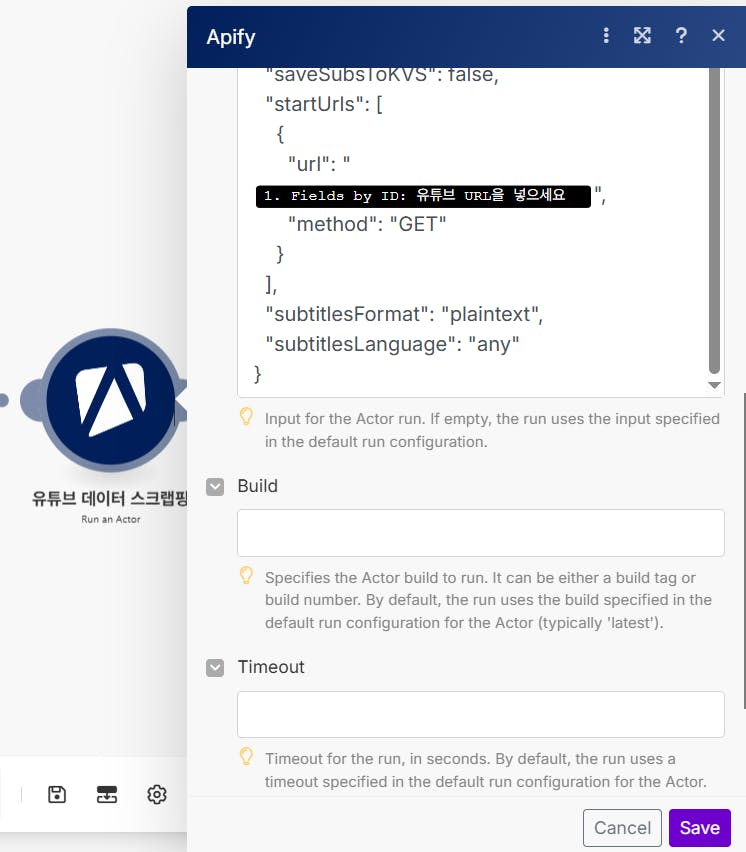The image size is (746, 852).
Task: Click the input JSON scrollbar down arrow
Action: click(714, 385)
